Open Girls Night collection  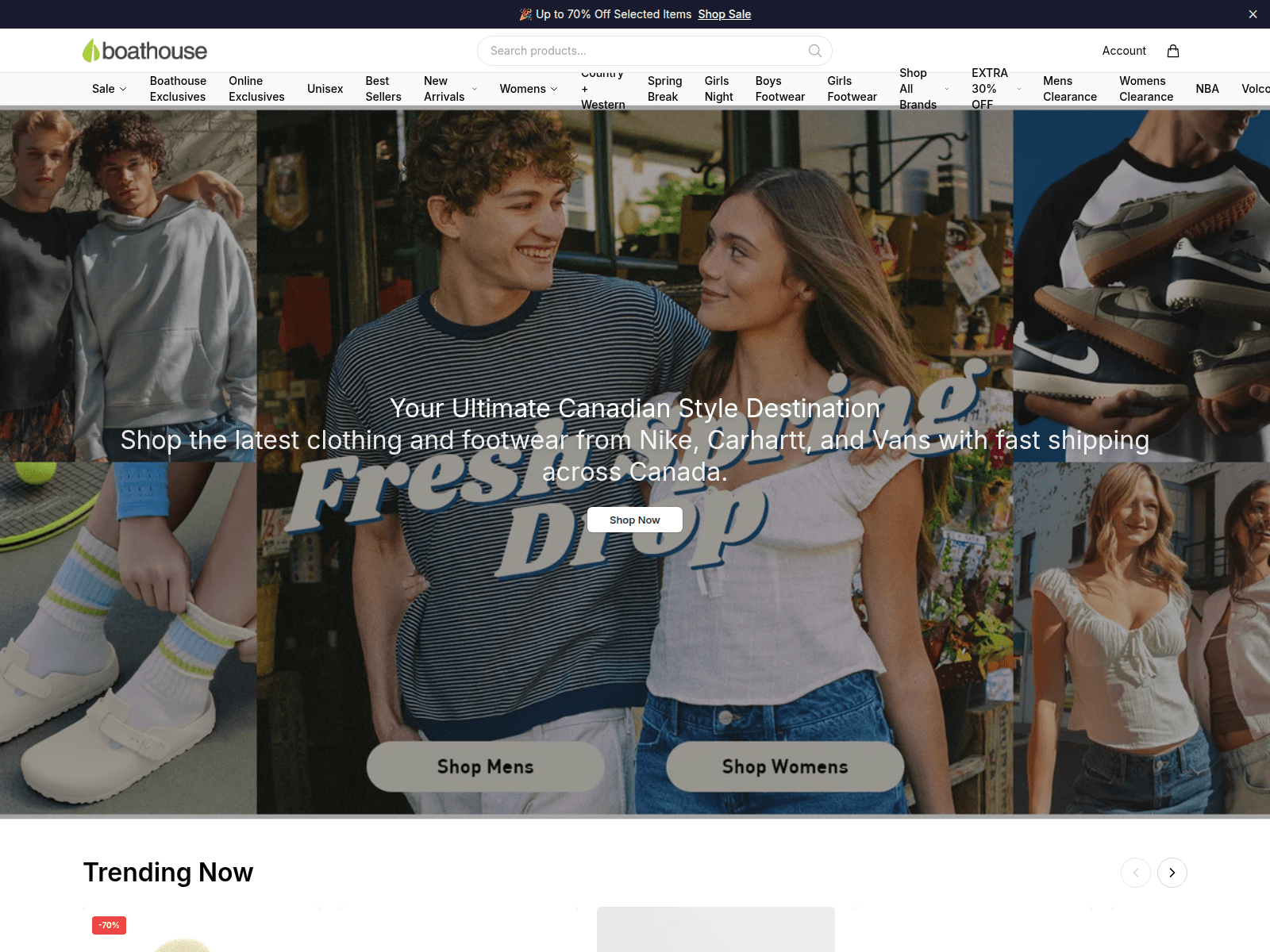coord(719,89)
